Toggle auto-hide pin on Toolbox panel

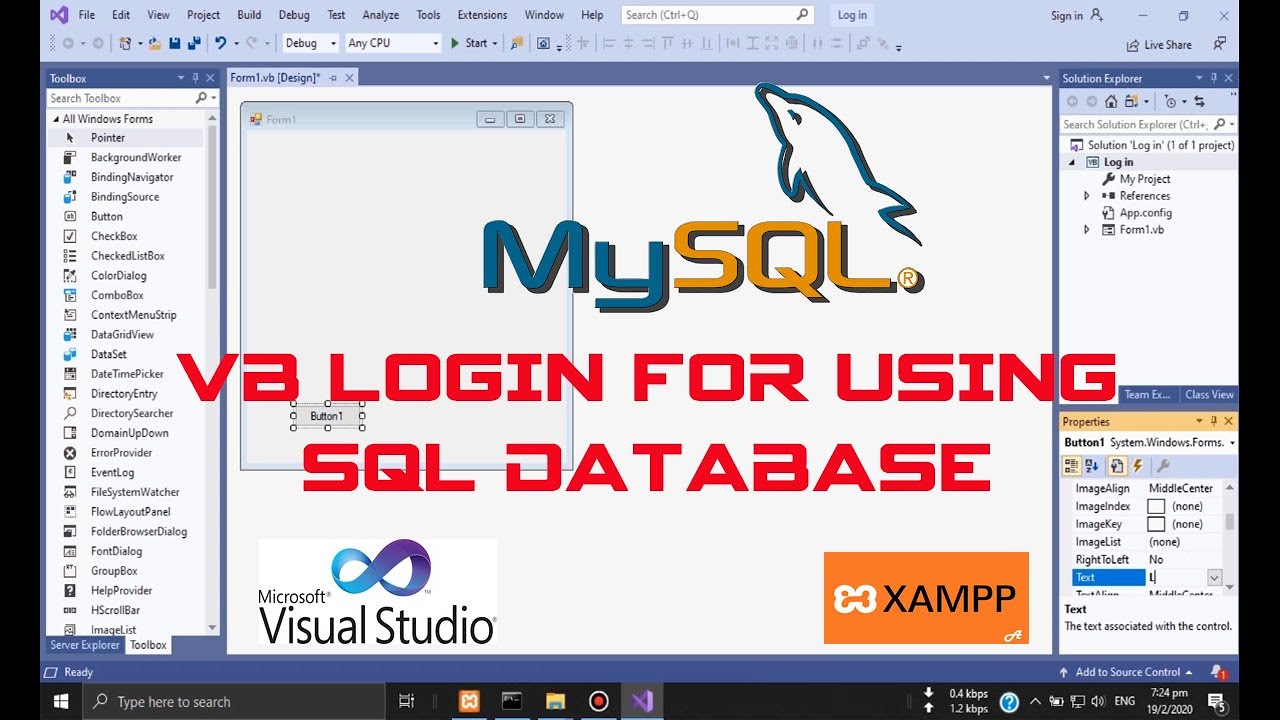(x=196, y=78)
